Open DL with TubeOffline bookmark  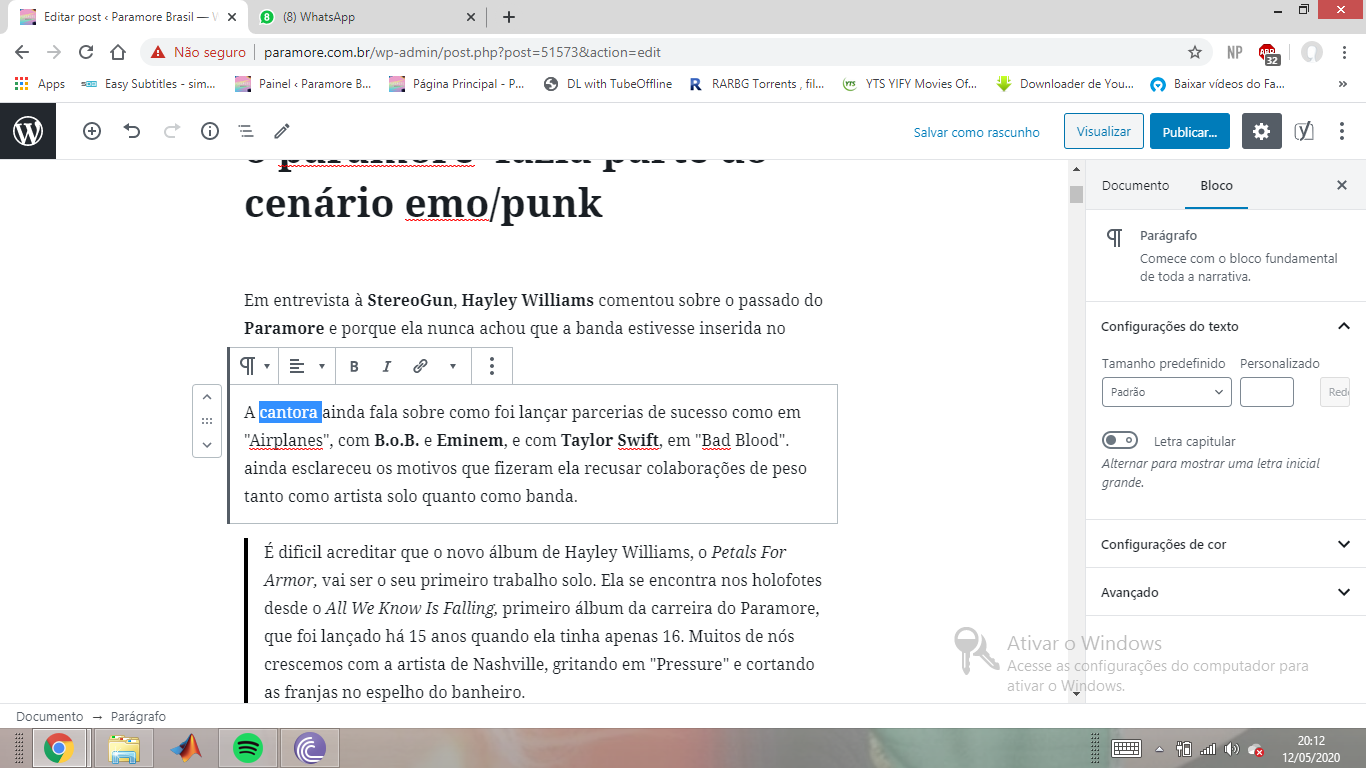608,84
